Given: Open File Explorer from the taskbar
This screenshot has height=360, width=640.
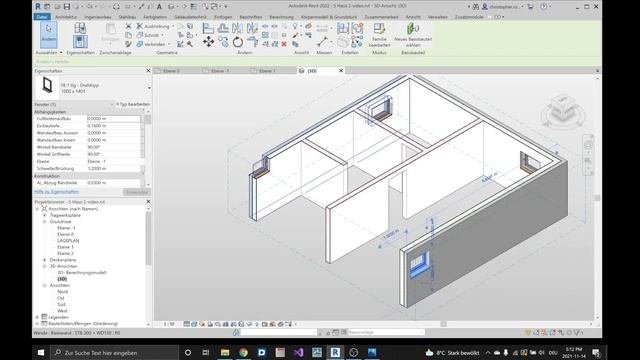Looking at the screenshot, I should point(225,352).
